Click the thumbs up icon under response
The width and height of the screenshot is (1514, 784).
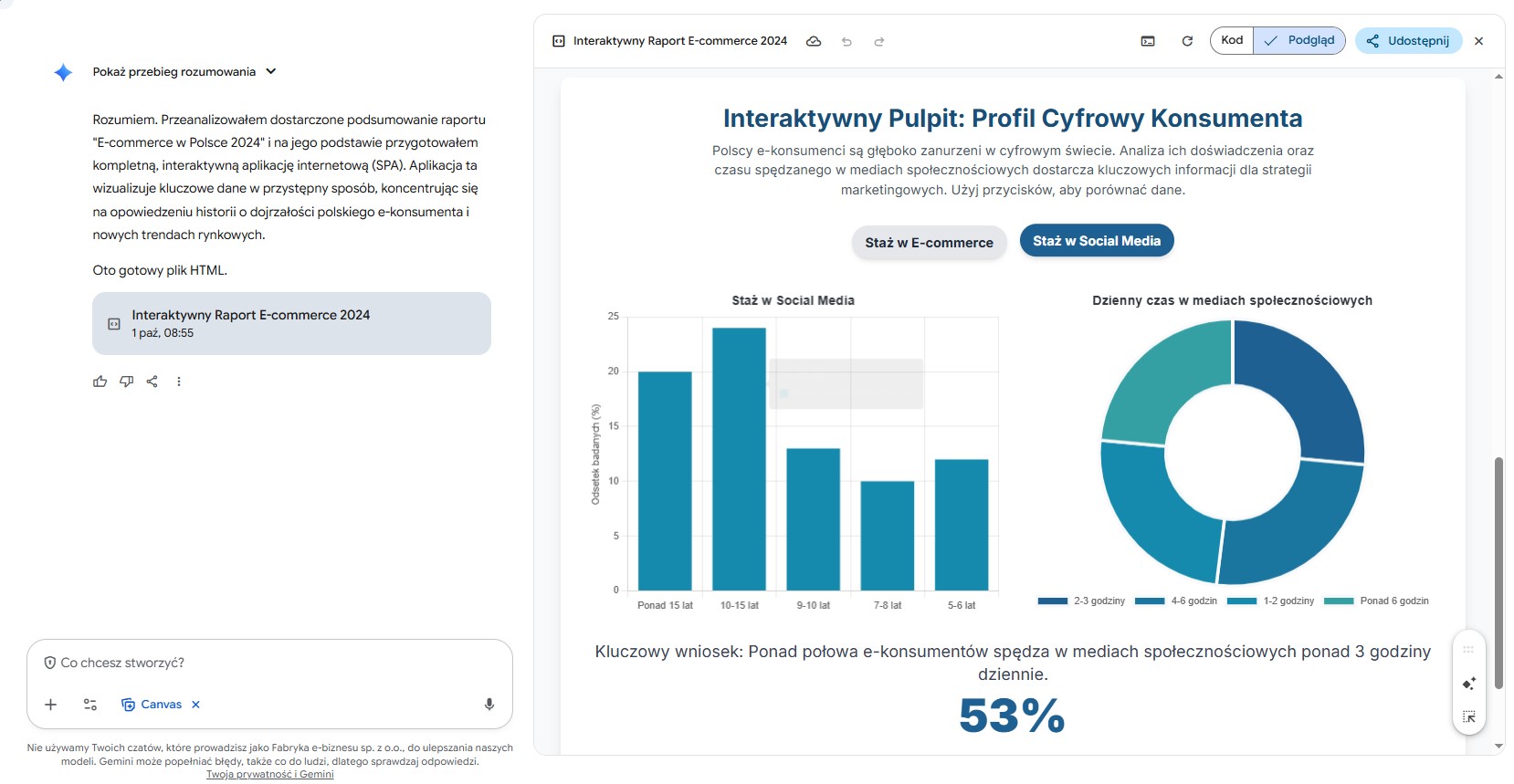(x=100, y=382)
